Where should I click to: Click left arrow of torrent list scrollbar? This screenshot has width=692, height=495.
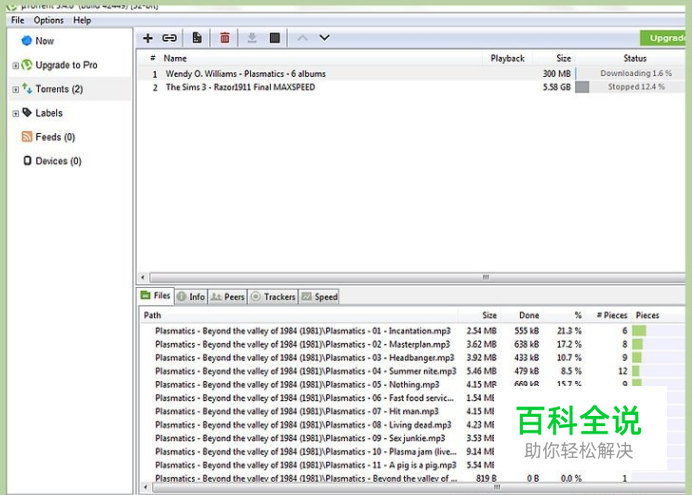click(x=143, y=278)
